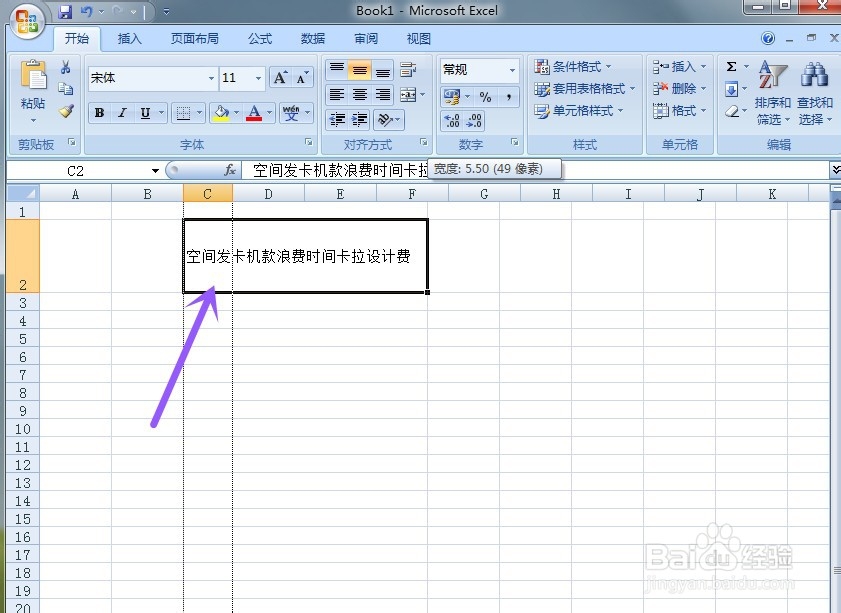Open the font name dropdown

coord(211,78)
